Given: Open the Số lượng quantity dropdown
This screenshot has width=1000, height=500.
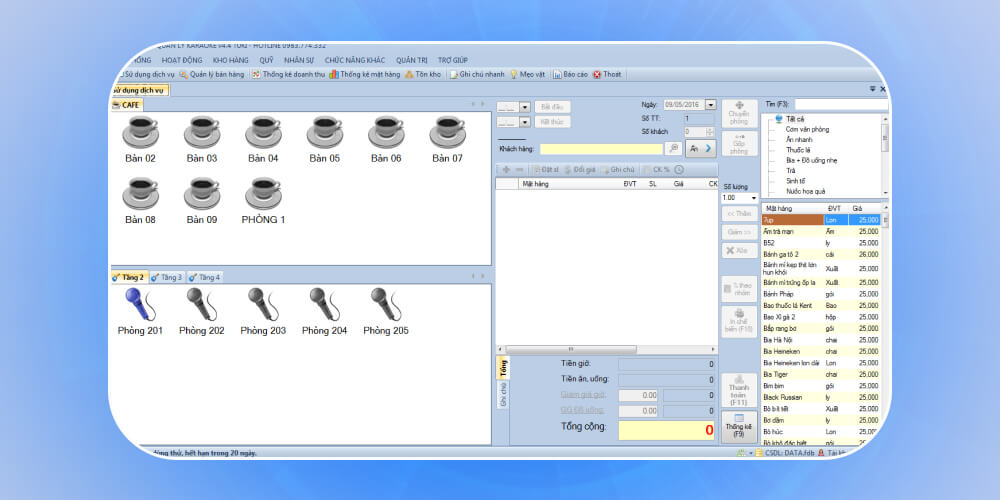Looking at the screenshot, I should (x=753, y=198).
